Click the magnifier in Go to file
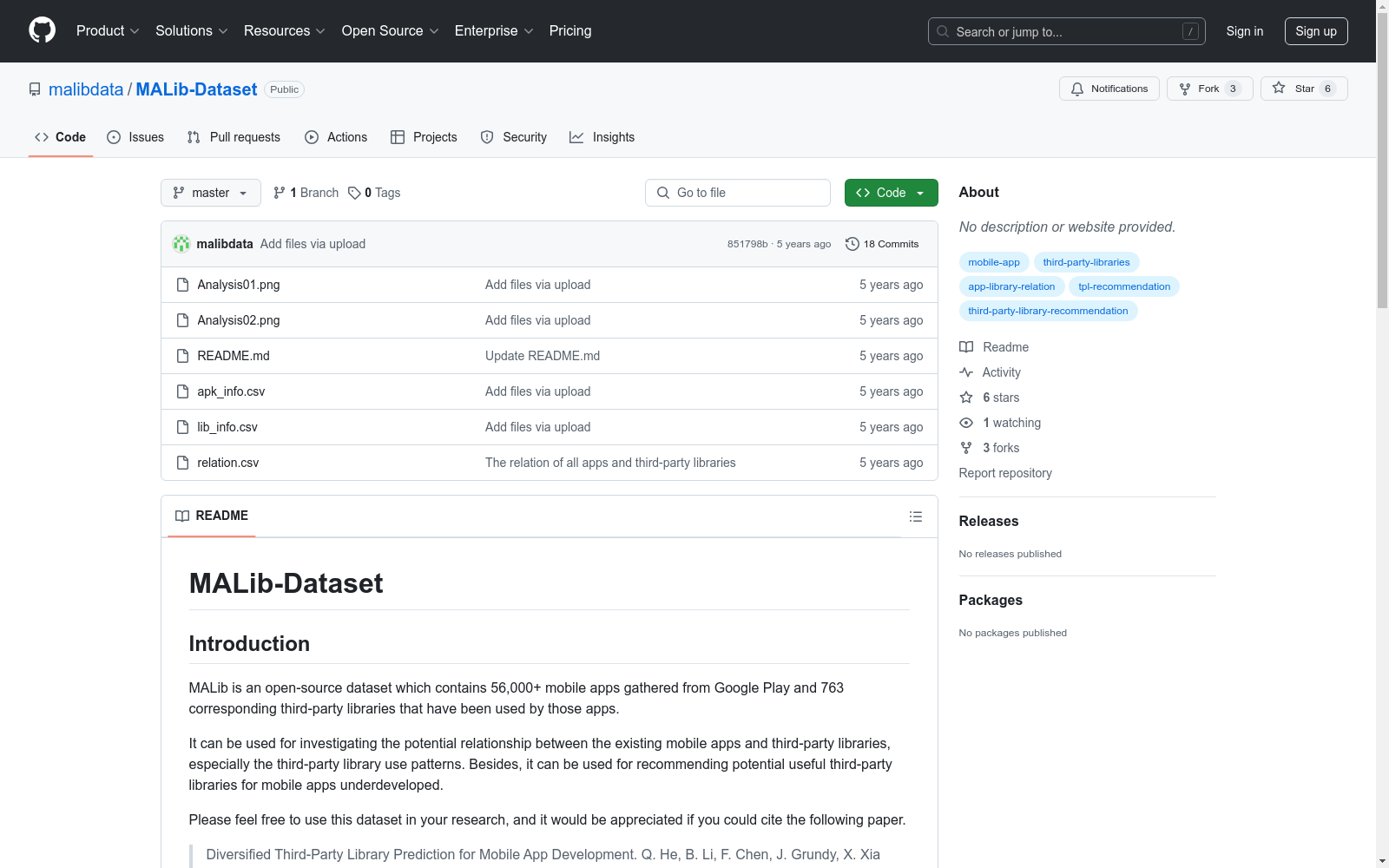1389x868 pixels. coord(663,193)
